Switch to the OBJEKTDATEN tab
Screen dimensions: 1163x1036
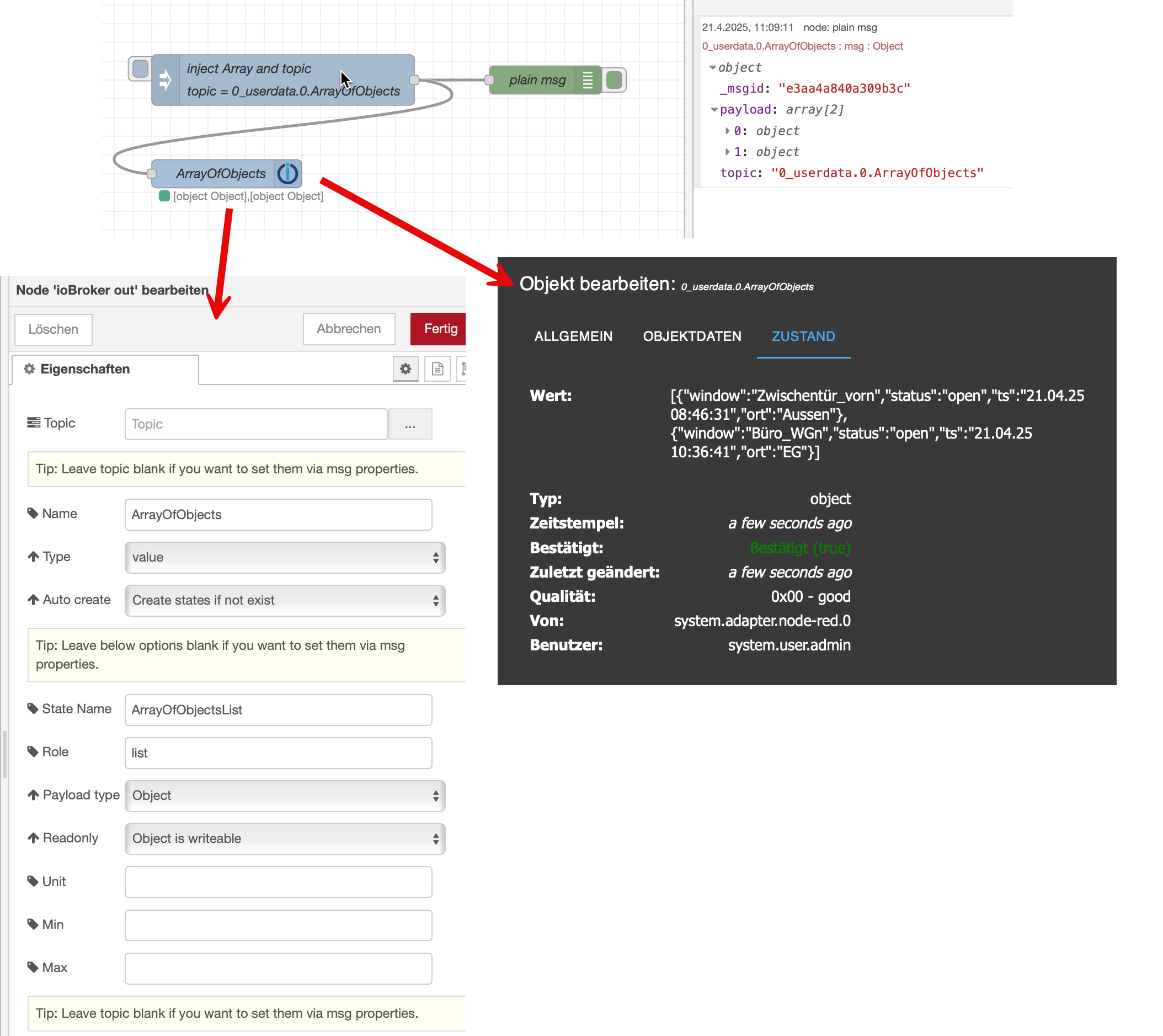[692, 337]
